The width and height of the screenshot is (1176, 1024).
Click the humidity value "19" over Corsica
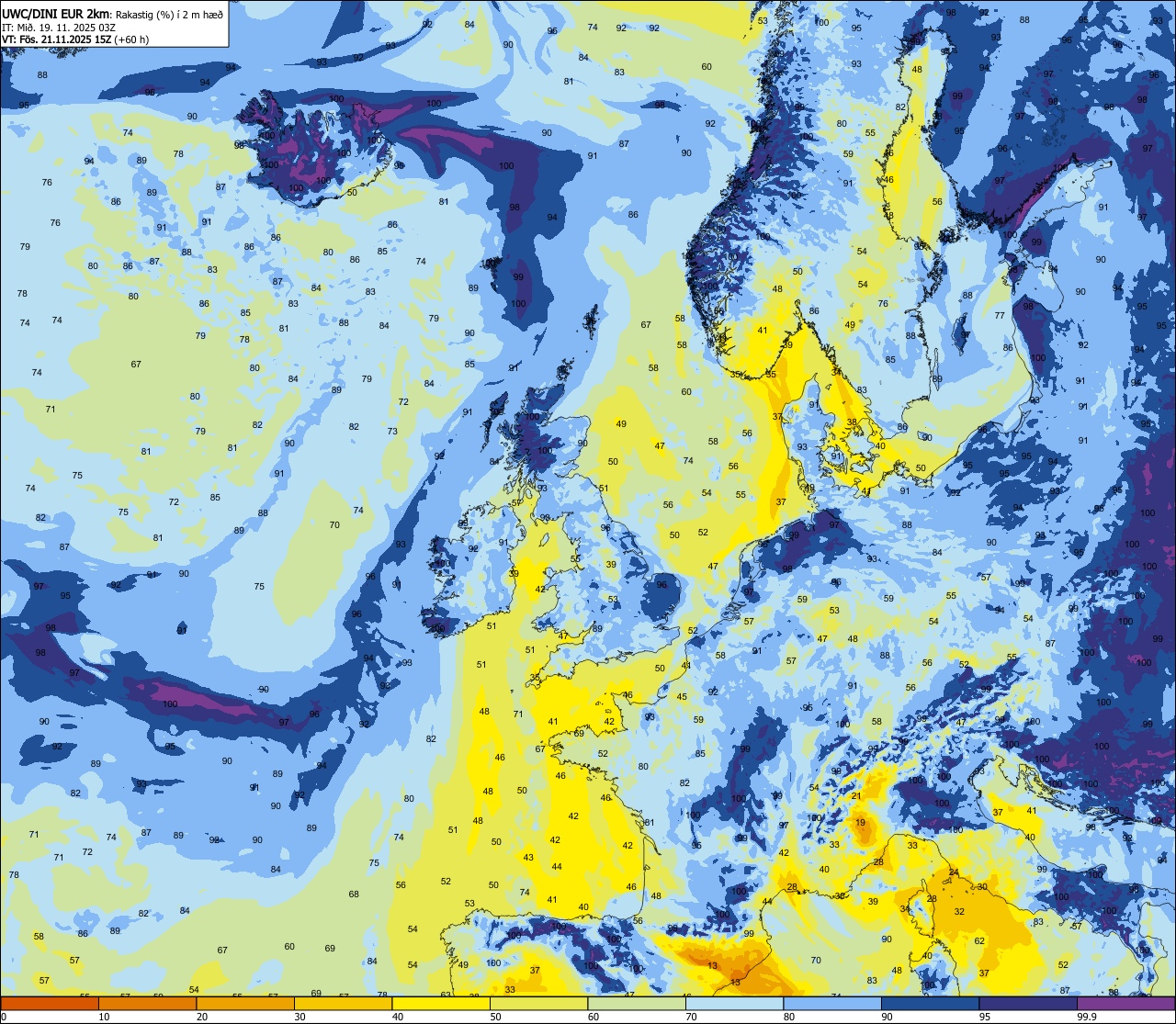[x=861, y=823]
